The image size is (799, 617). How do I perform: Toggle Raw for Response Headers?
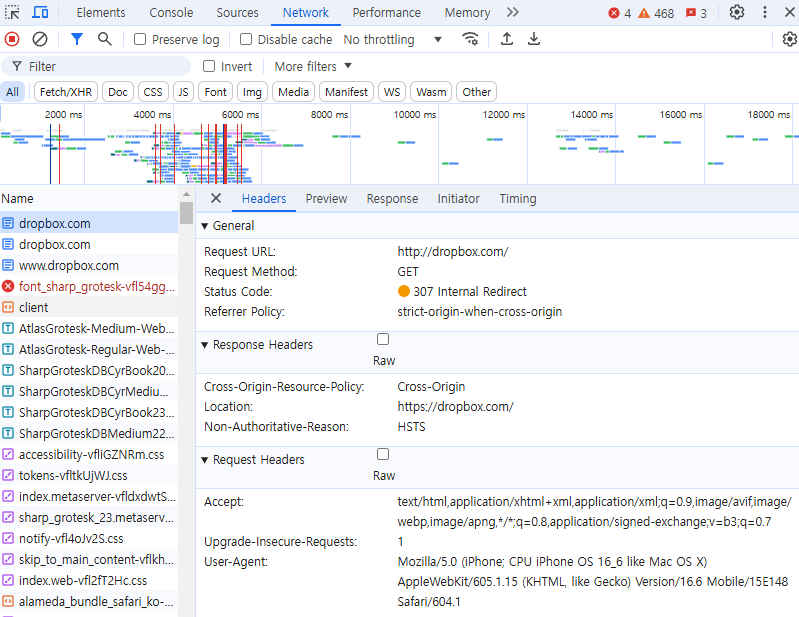[383, 339]
